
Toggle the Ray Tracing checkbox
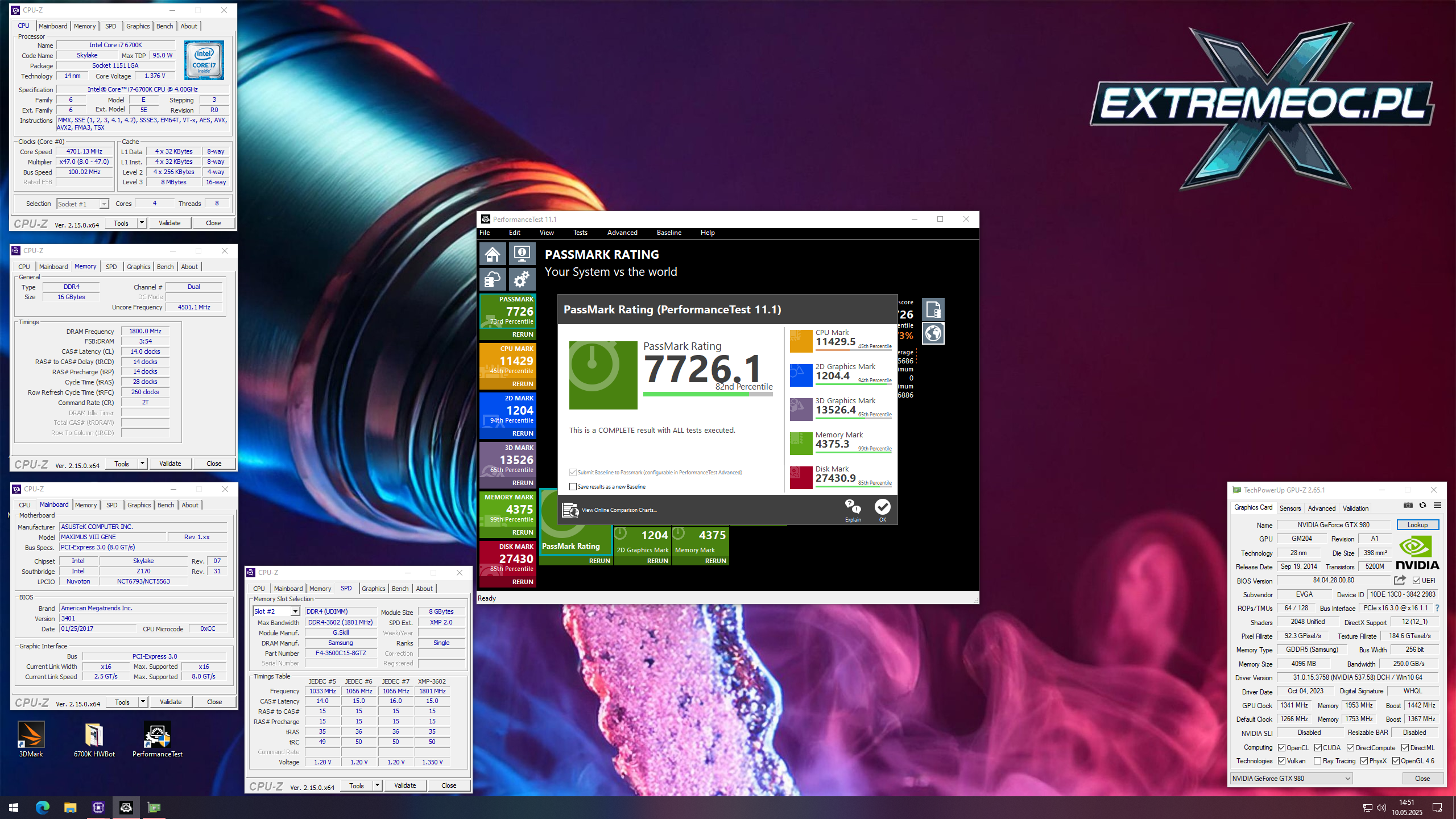pos(1318,761)
